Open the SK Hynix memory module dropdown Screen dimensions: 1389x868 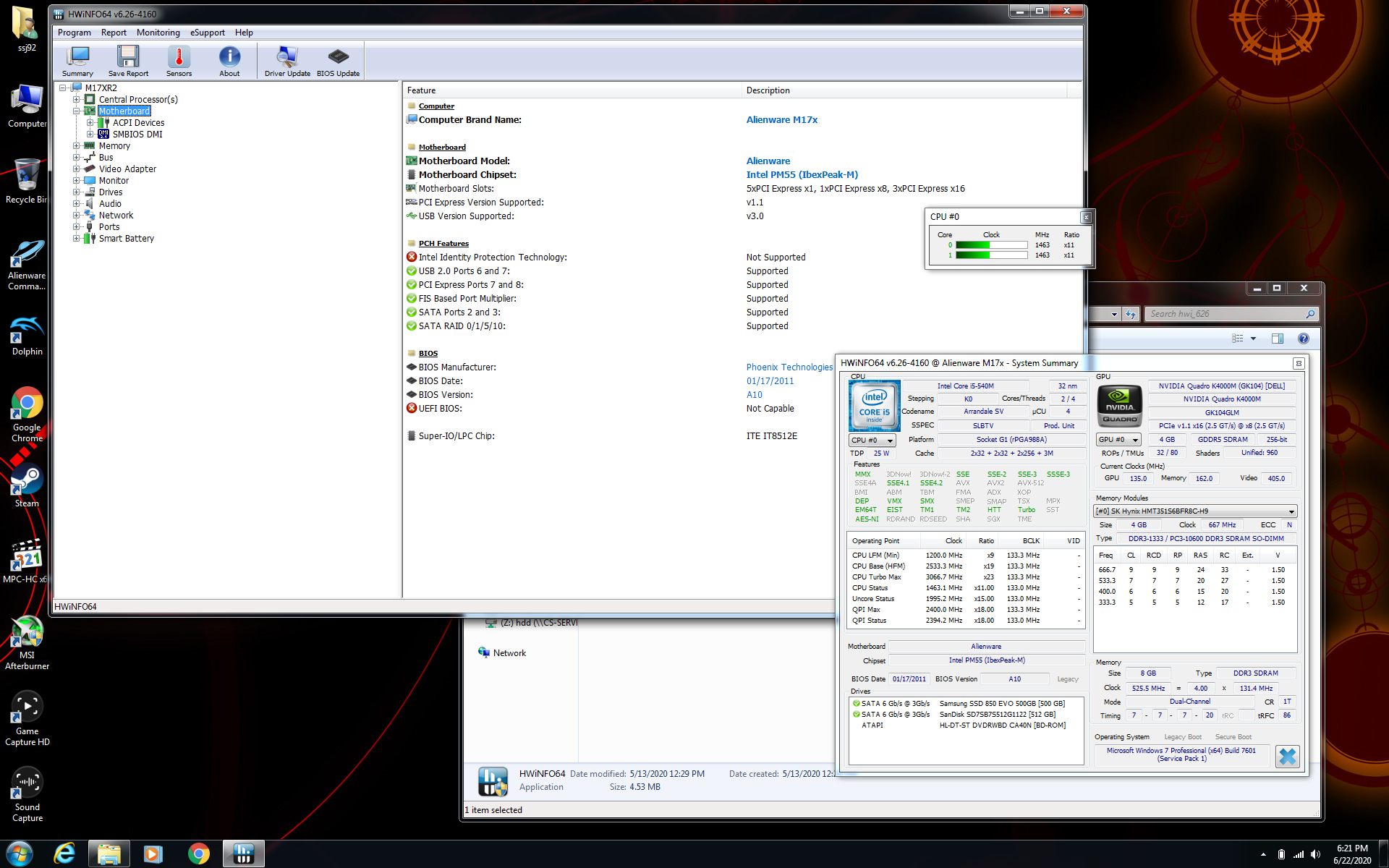coord(1194,511)
